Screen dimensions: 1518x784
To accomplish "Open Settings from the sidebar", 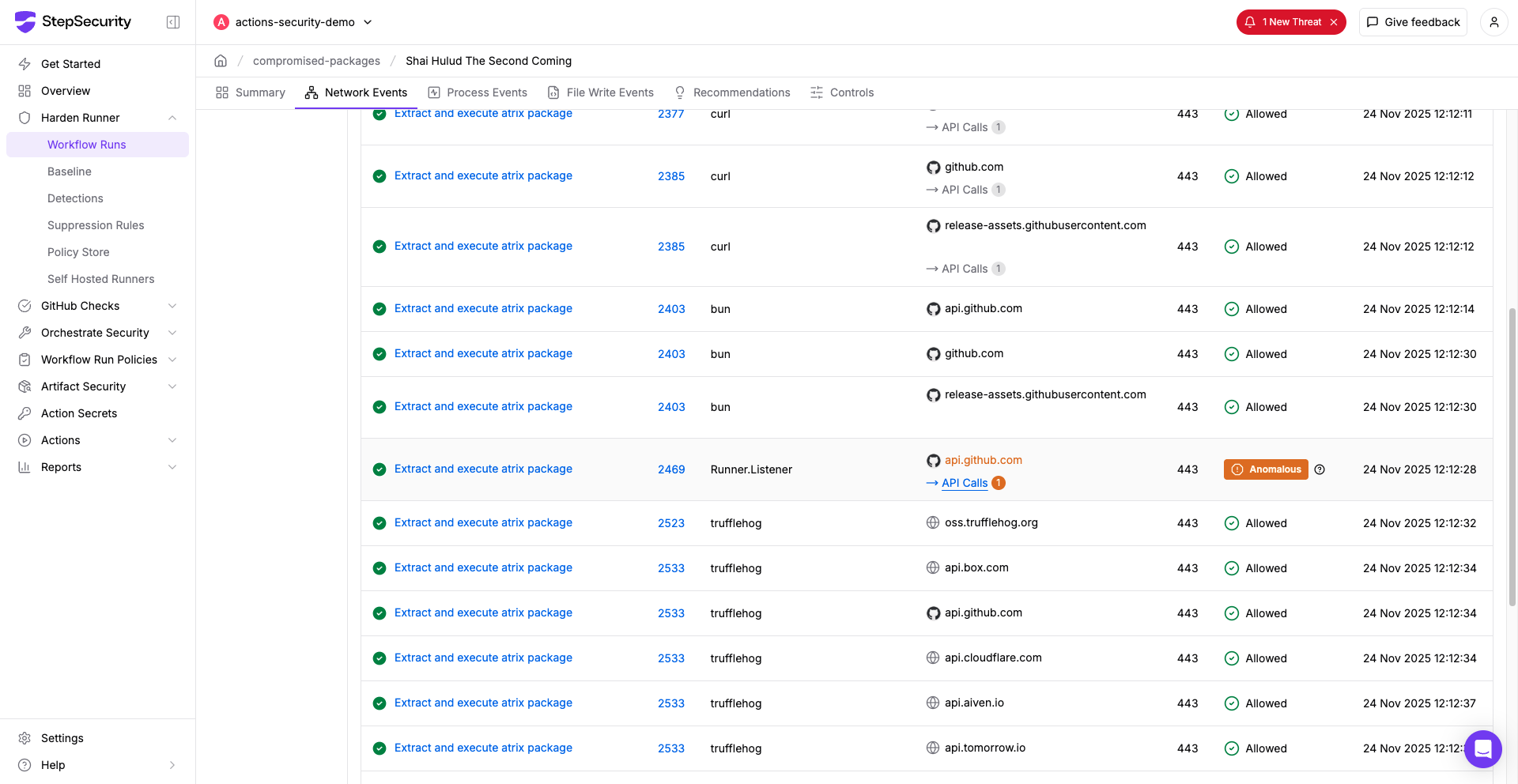I will [x=62, y=738].
